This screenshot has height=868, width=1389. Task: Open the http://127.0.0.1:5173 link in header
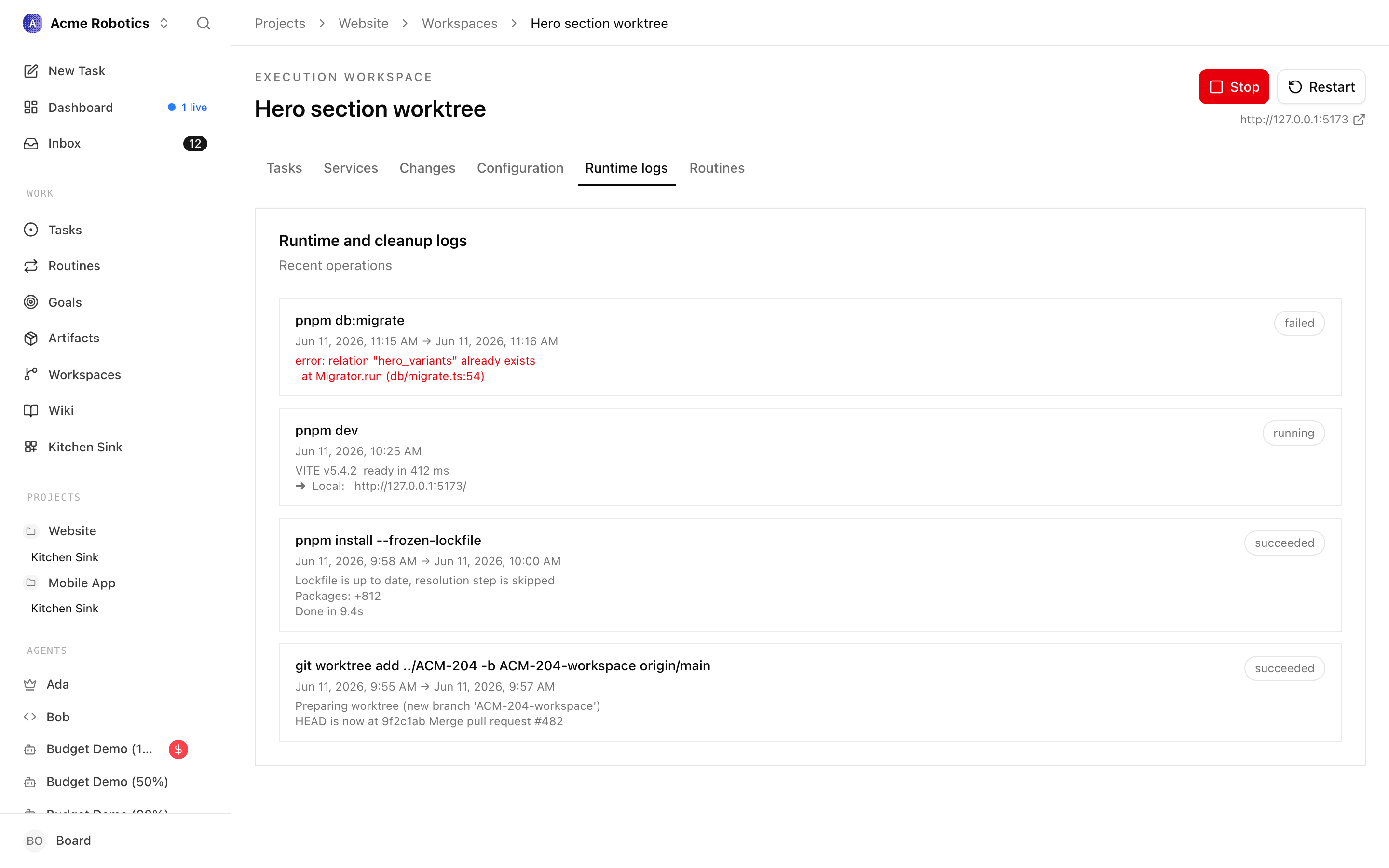click(1294, 120)
